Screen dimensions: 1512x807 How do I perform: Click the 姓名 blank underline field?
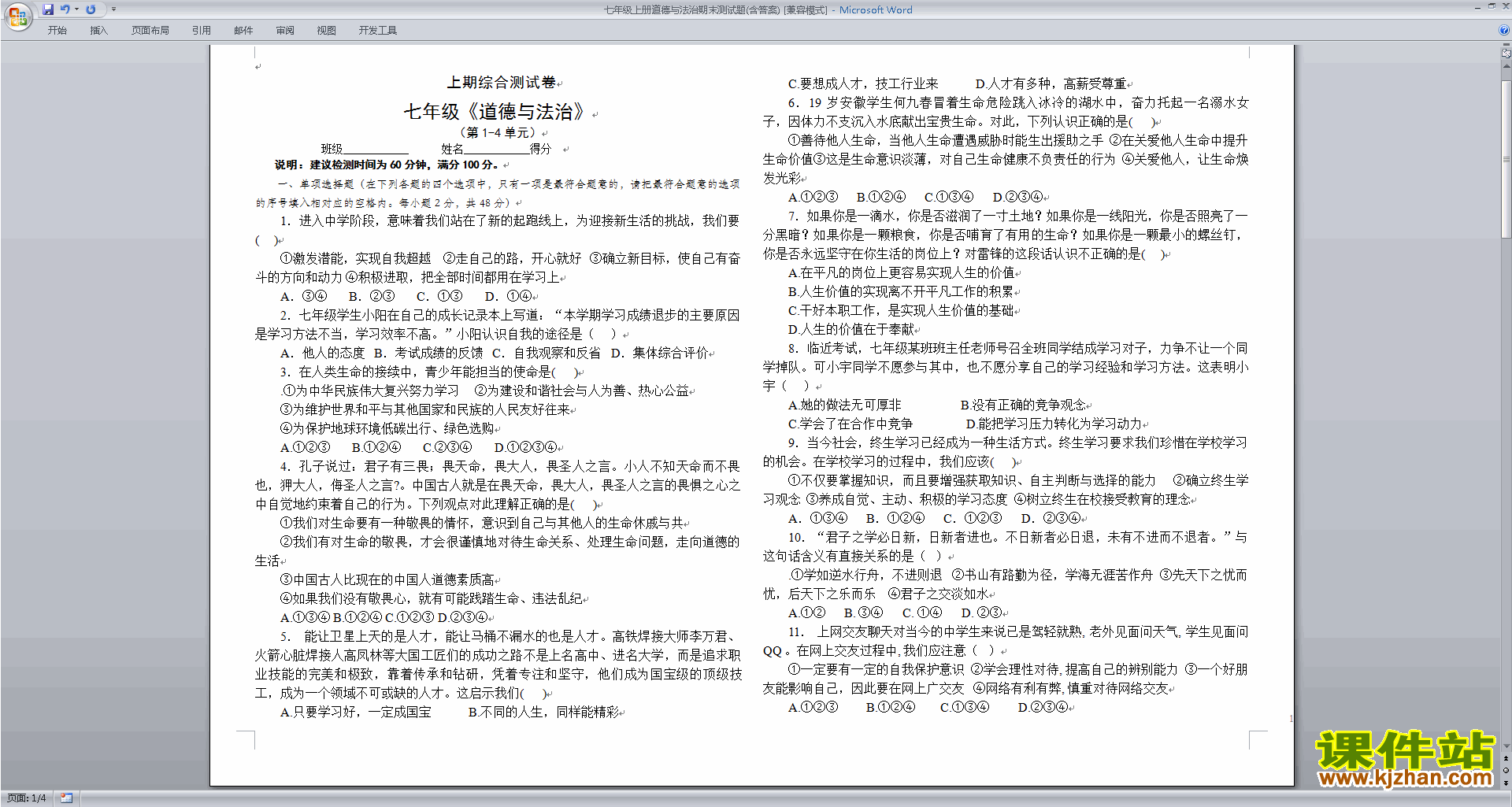point(496,149)
